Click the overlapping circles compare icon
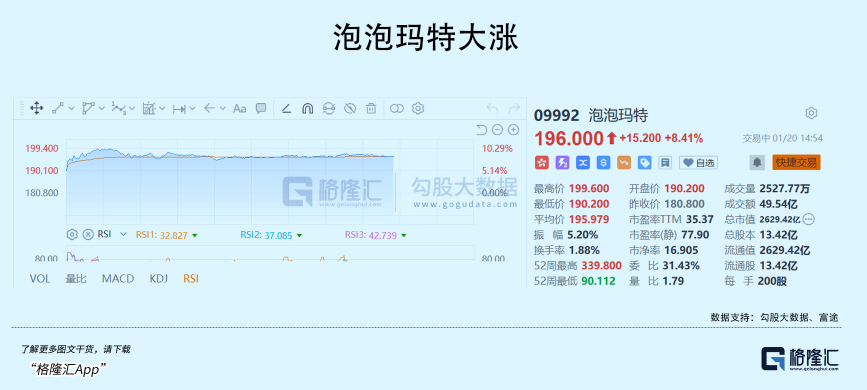 point(397,108)
